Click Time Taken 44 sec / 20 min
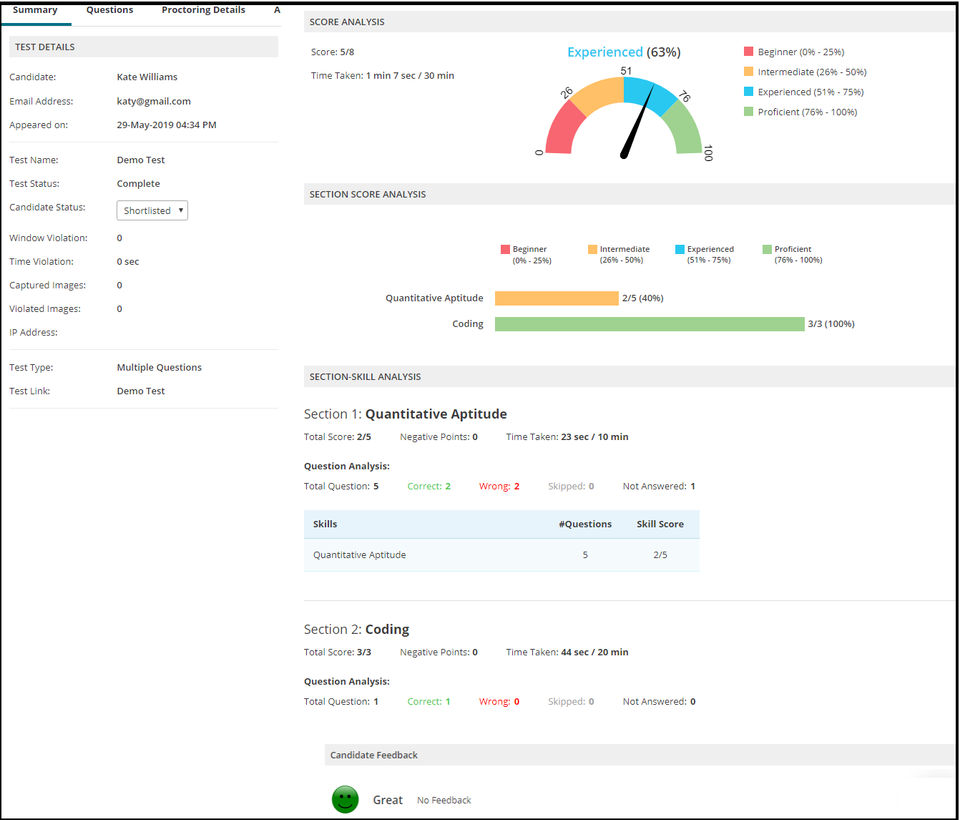Screen dimensions: 960x820 pyautogui.click(x=567, y=652)
